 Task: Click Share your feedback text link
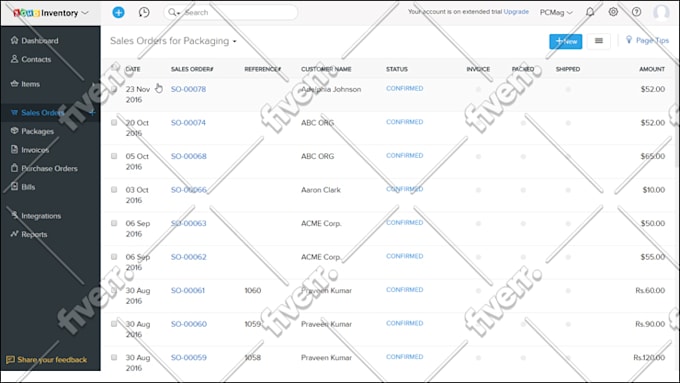click(52, 360)
